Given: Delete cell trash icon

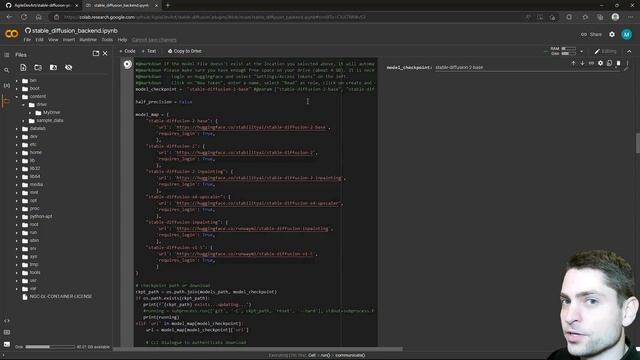Looking at the screenshot, I should tap(618, 63).
